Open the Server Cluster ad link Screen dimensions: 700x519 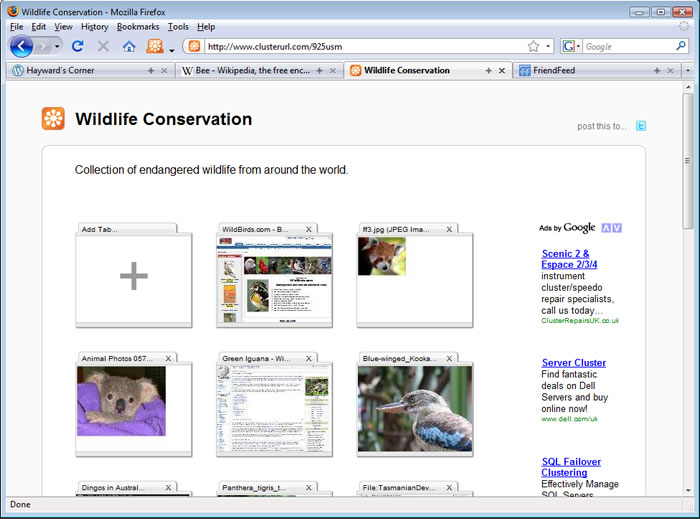(x=573, y=363)
